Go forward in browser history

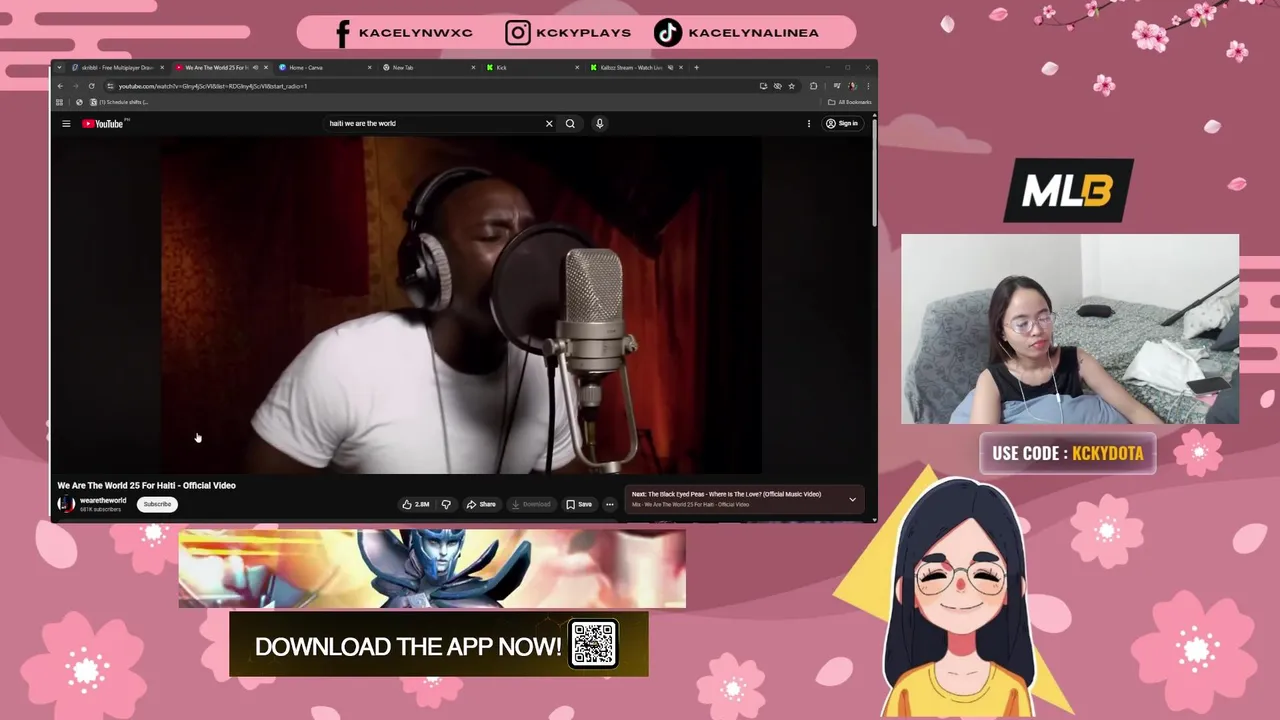point(75,86)
